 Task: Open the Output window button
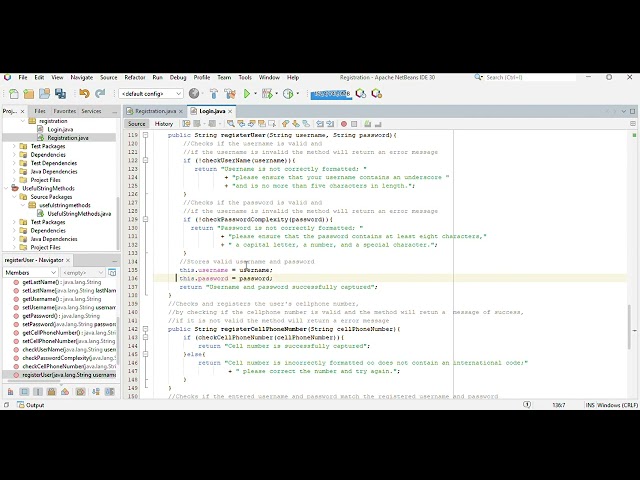[x=30, y=405]
